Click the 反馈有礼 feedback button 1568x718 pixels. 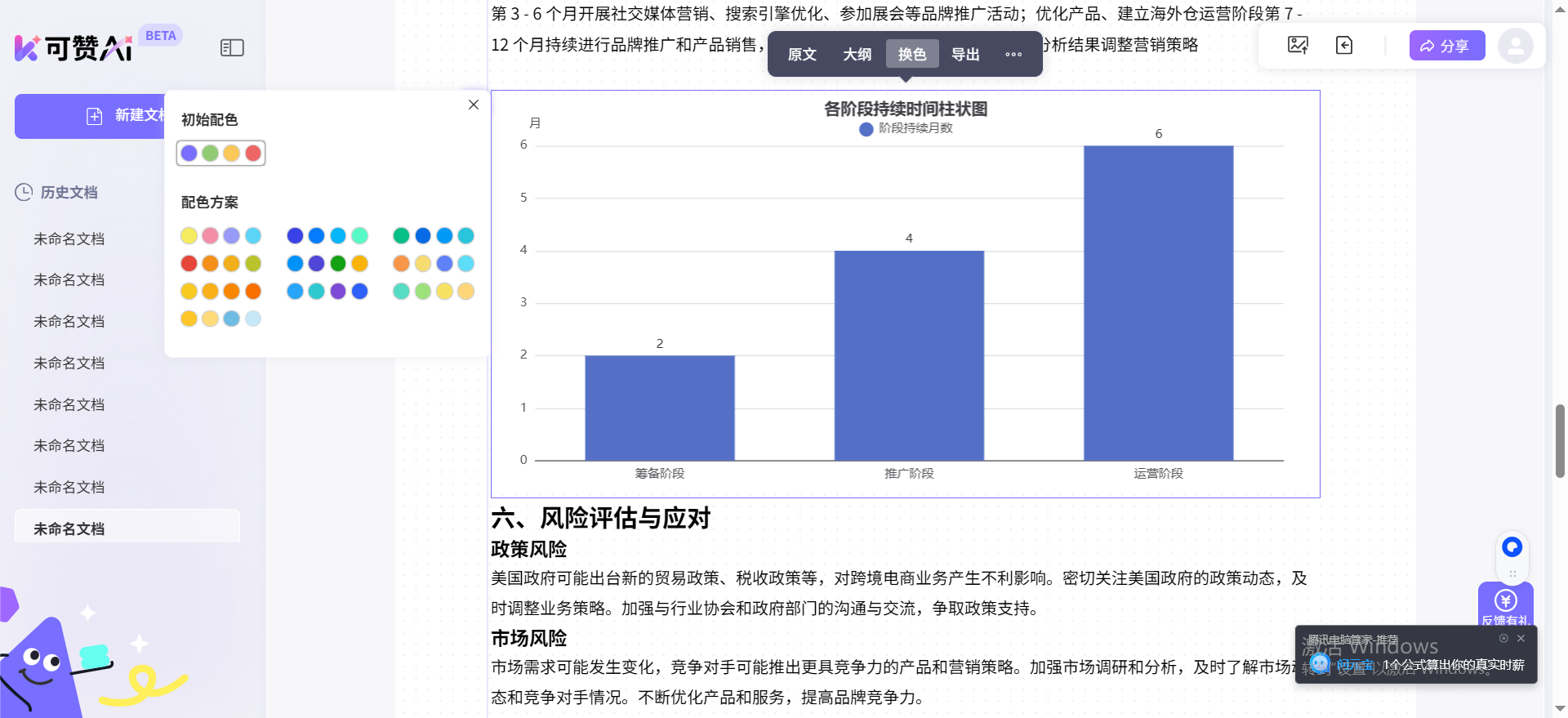[x=1506, y=606]
